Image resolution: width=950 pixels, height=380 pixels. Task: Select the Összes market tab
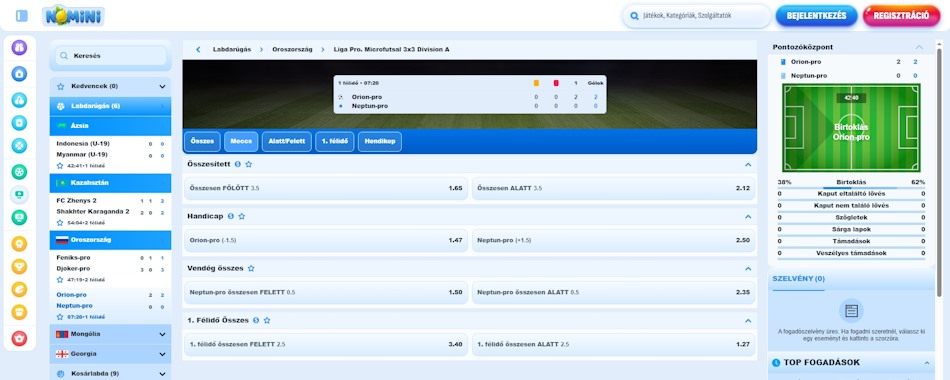(202, 141)
